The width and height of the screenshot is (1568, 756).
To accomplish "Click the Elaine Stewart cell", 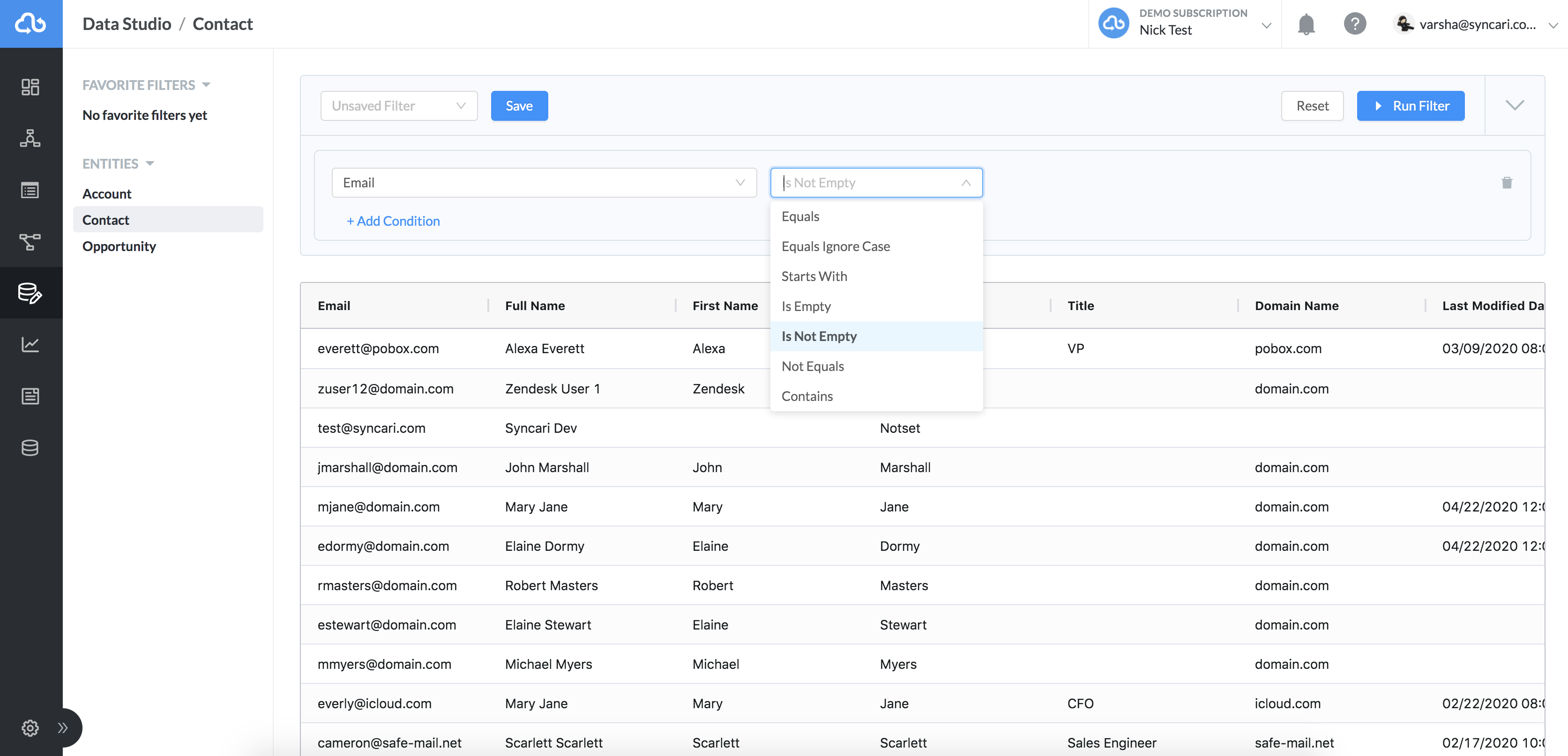I will pyautogui.click(x=548, y=625).
